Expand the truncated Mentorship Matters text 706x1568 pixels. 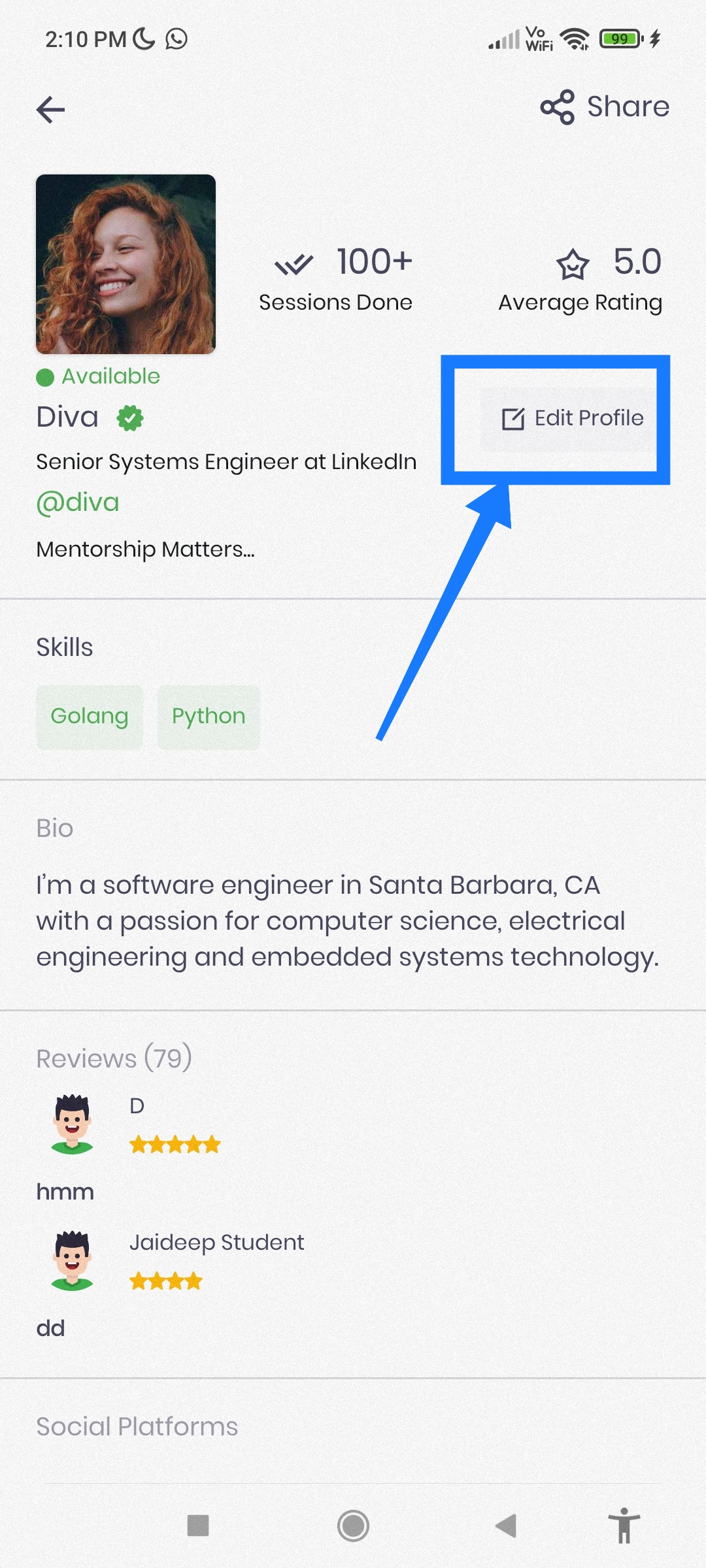(145, 549)
